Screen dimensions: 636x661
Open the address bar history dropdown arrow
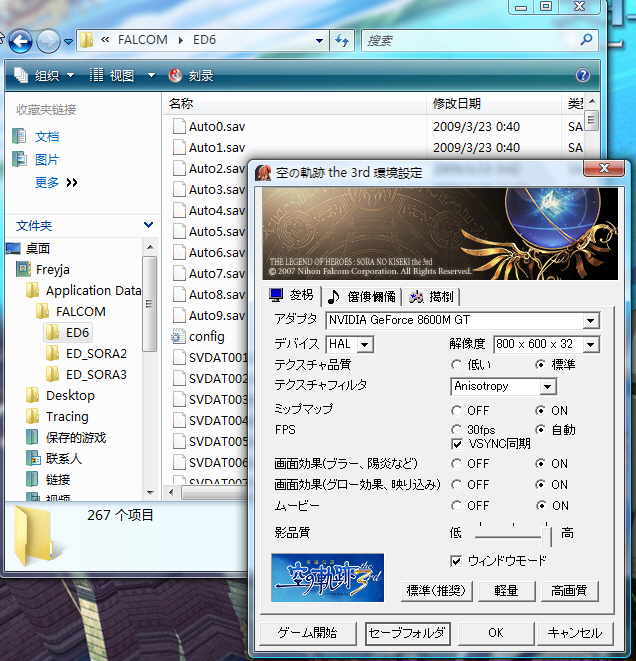pyautogui.click(x=319, y=41)
